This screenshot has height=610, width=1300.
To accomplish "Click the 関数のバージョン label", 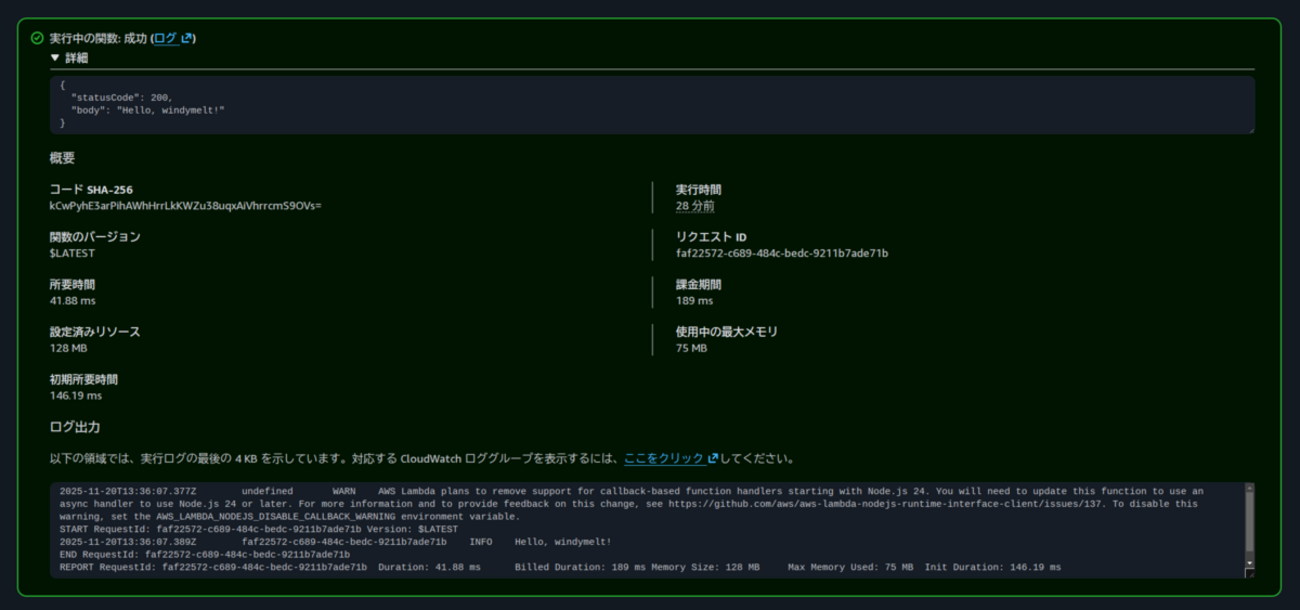I will [95, 237].
